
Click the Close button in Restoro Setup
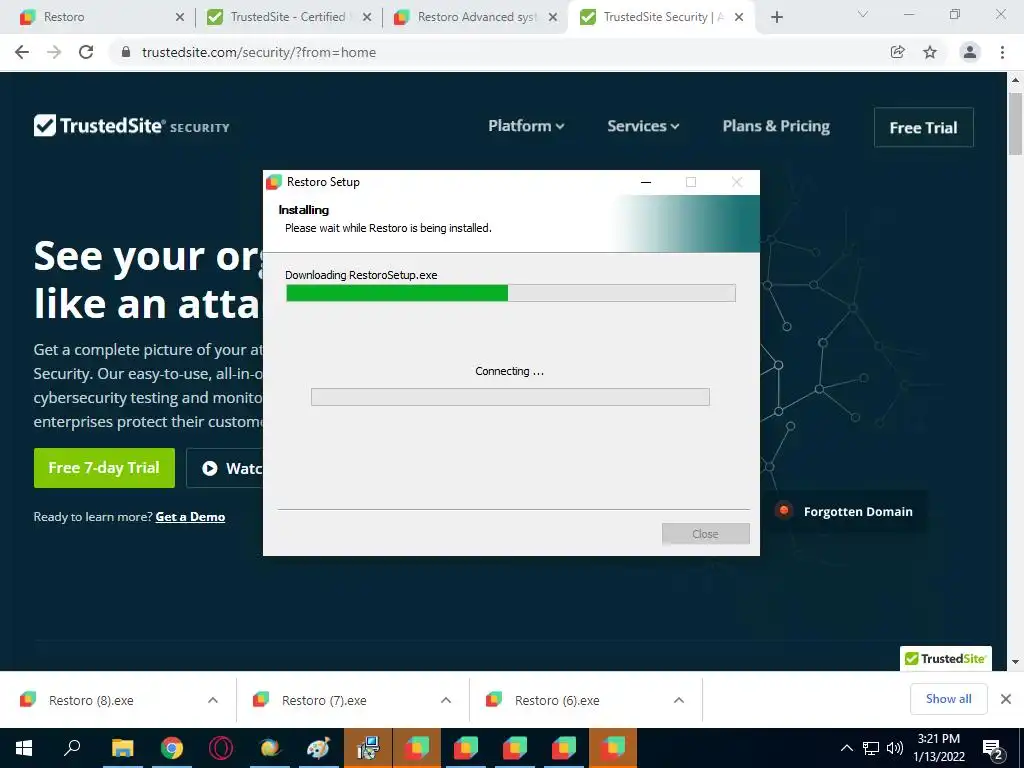coord(705,534)
